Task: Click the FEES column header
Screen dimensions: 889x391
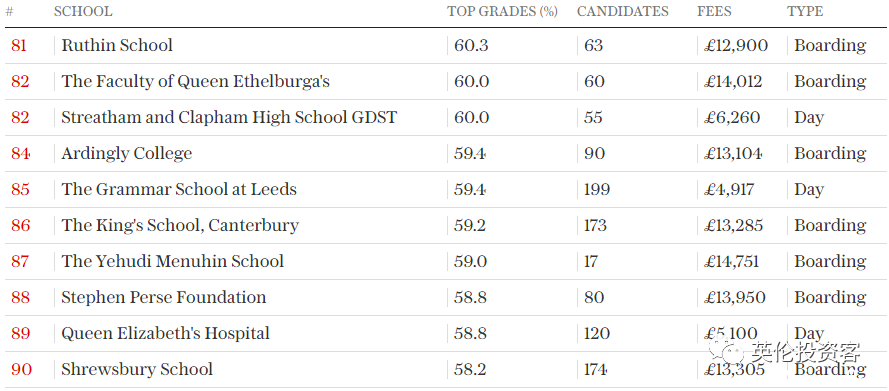Action: (x=714, y=11)
